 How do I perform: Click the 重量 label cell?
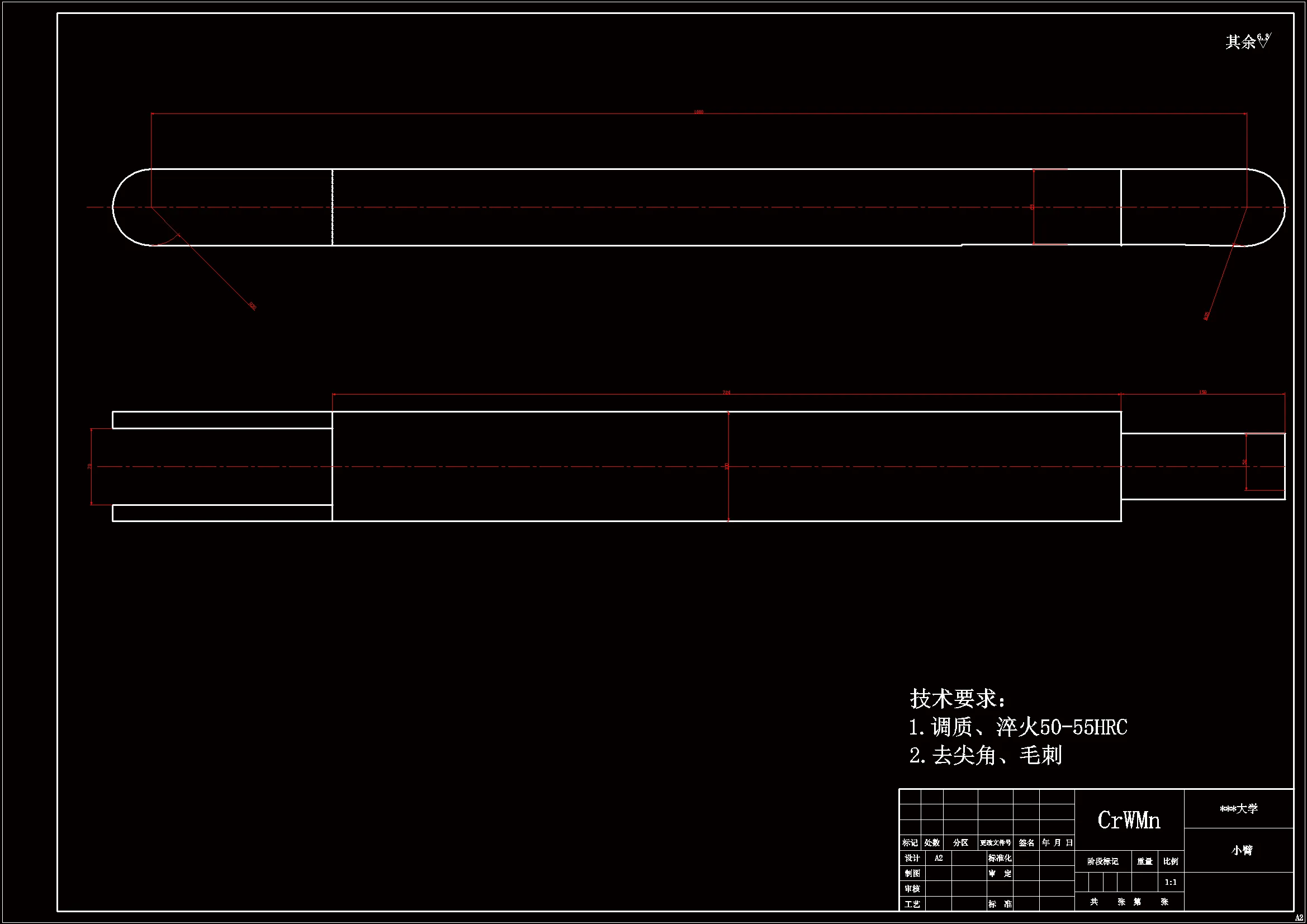[x=1144, y=862]
